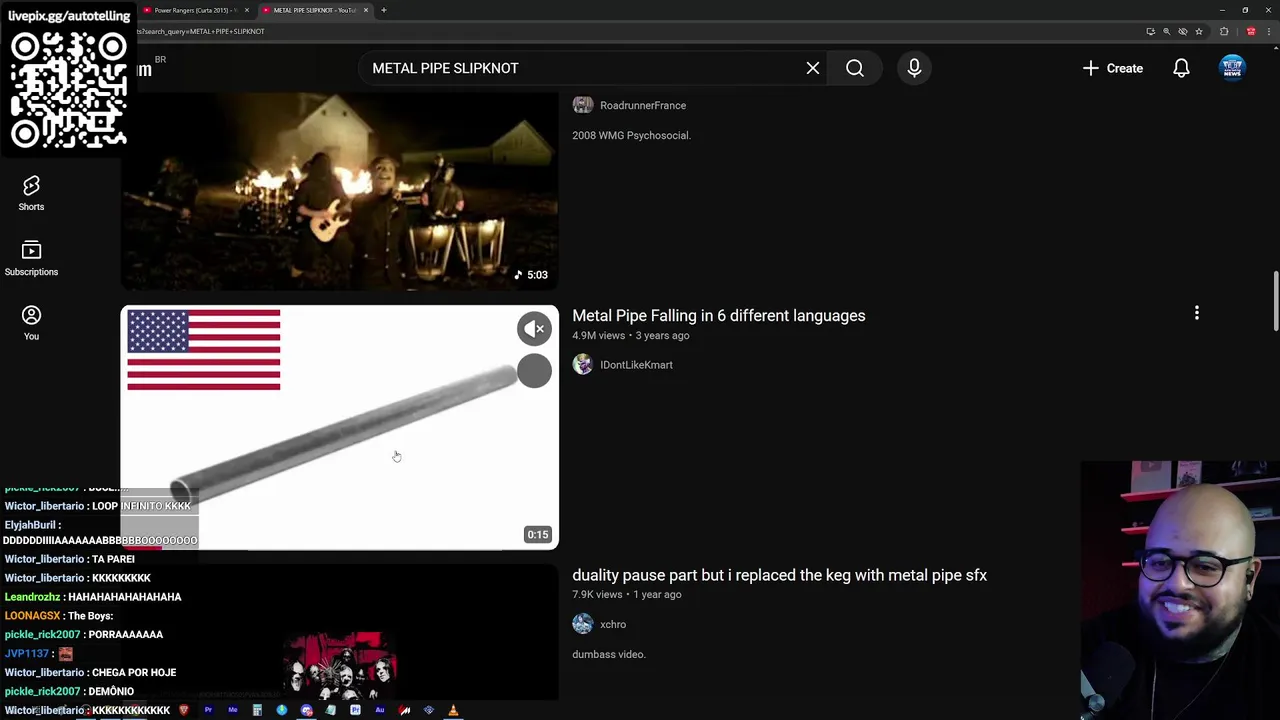Click the xchro channel avatar

pos(582,624)
